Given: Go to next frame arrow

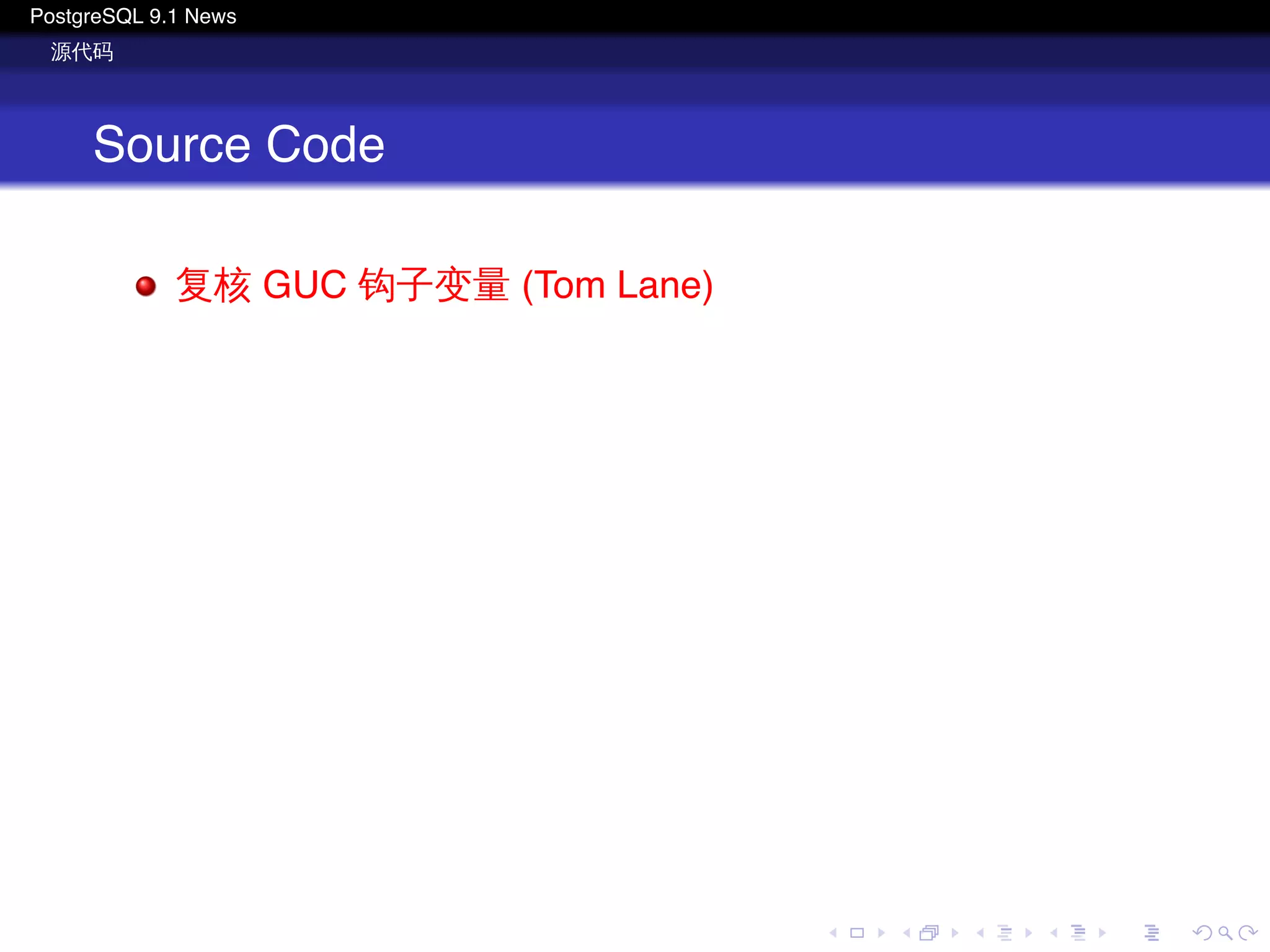Looking at the screenshot, I should pyautogui.click(x=955, y=932).
